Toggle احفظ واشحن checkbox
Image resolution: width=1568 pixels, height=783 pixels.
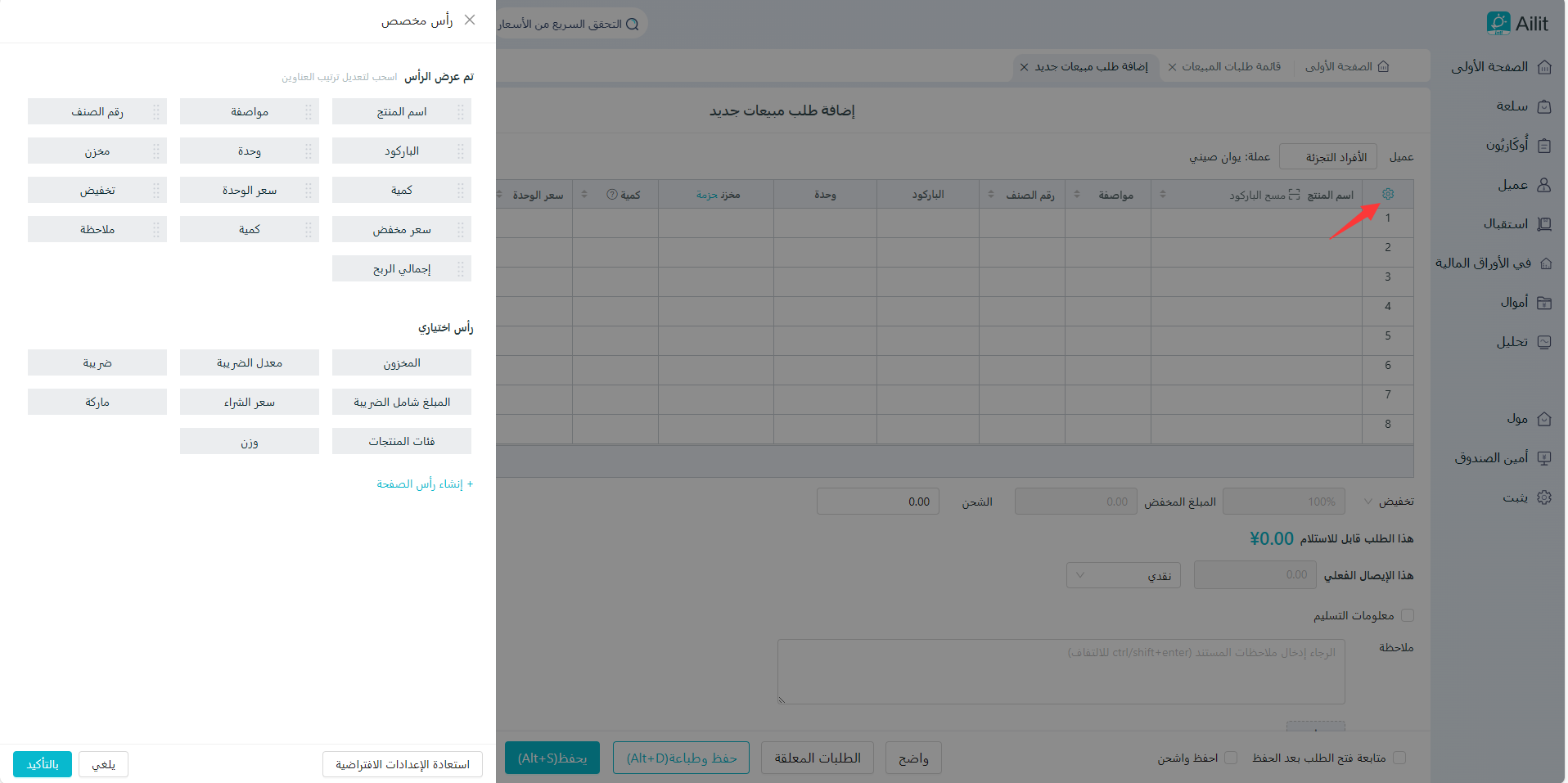pyautogui.click(x=1231, y=758)
